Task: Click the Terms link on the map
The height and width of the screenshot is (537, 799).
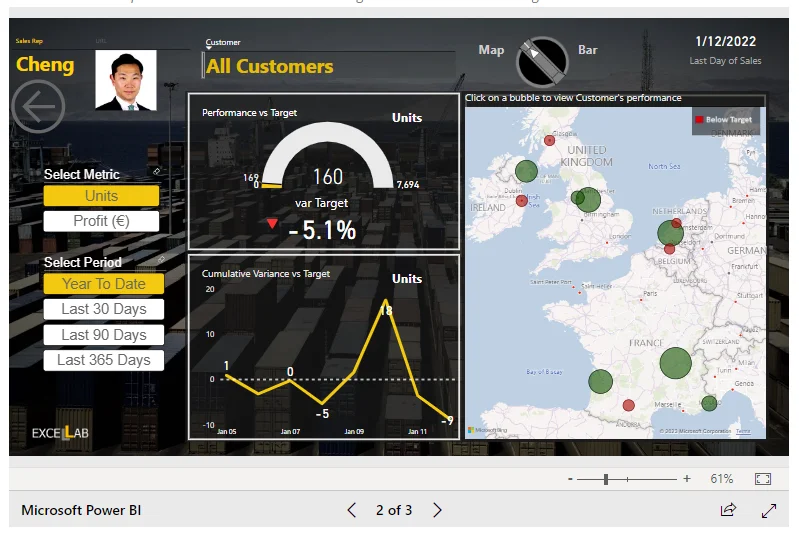Action: (743, 431)
